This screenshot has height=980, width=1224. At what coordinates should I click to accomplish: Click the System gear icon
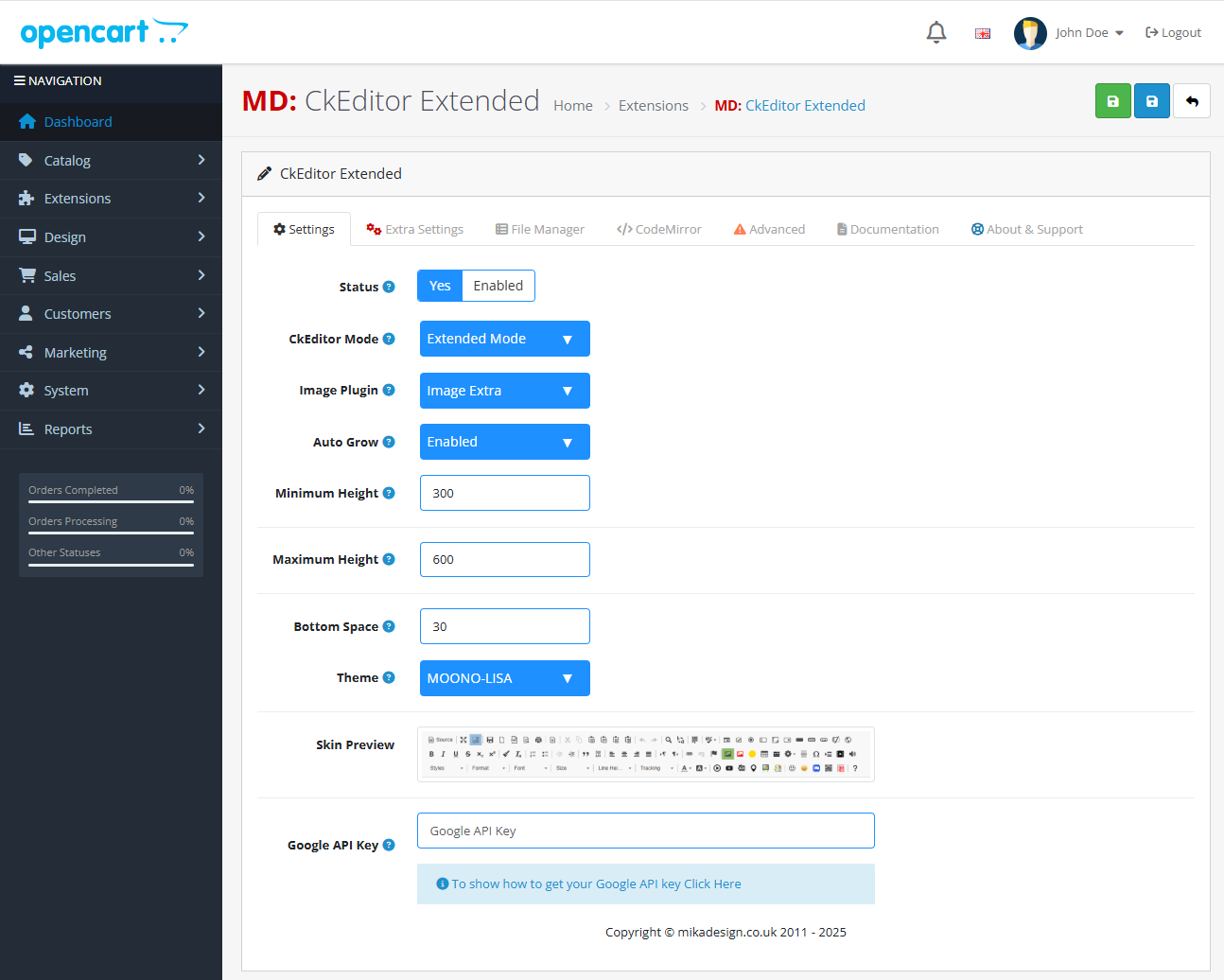coord(26,390)
